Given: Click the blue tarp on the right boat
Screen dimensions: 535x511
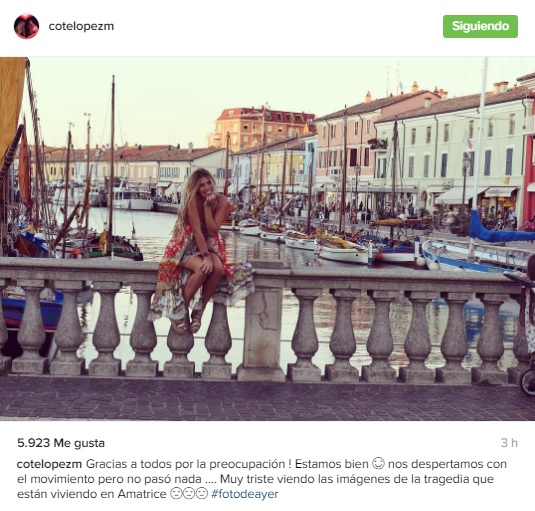Looking at the screenshot, I should [x=498, y=229].
